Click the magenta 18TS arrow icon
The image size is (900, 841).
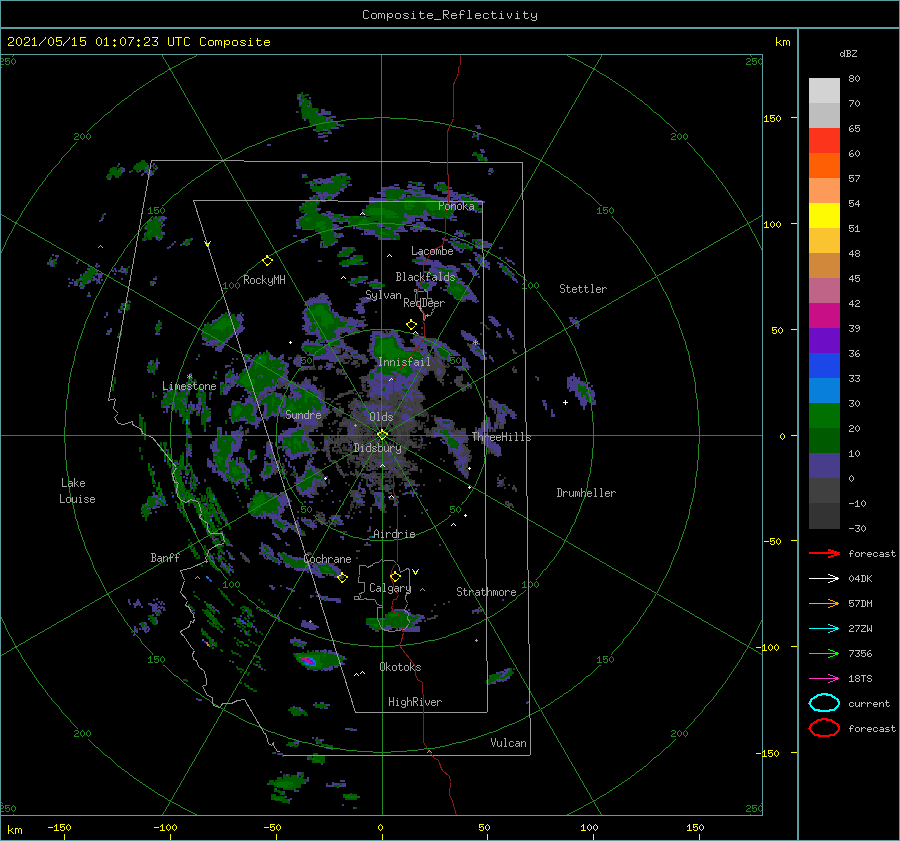point(824,679)
